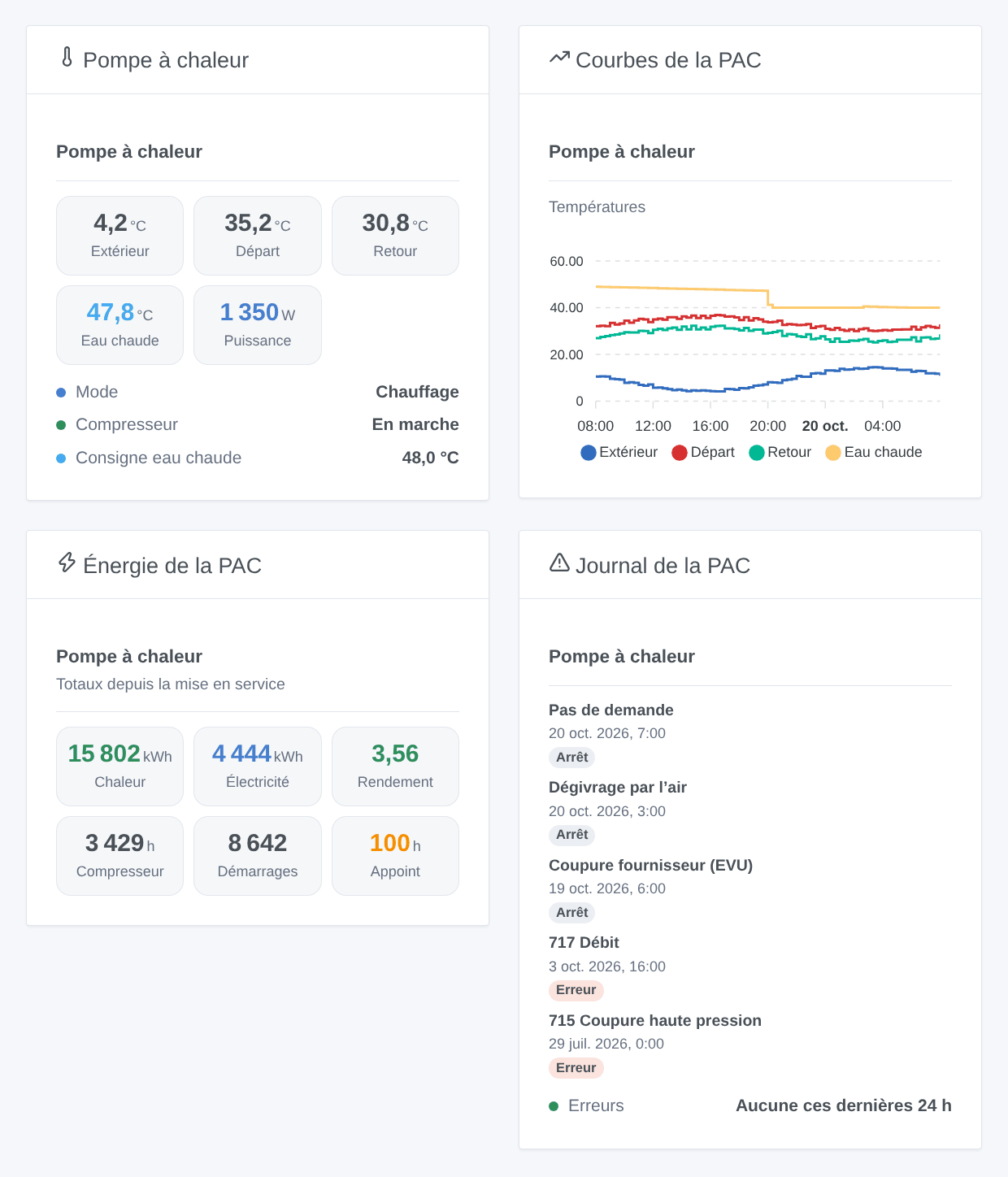Open the Retour 30,8 °C tile
The width and height of the screenshot is (1008, 1177).
click(x=395, y=236)
